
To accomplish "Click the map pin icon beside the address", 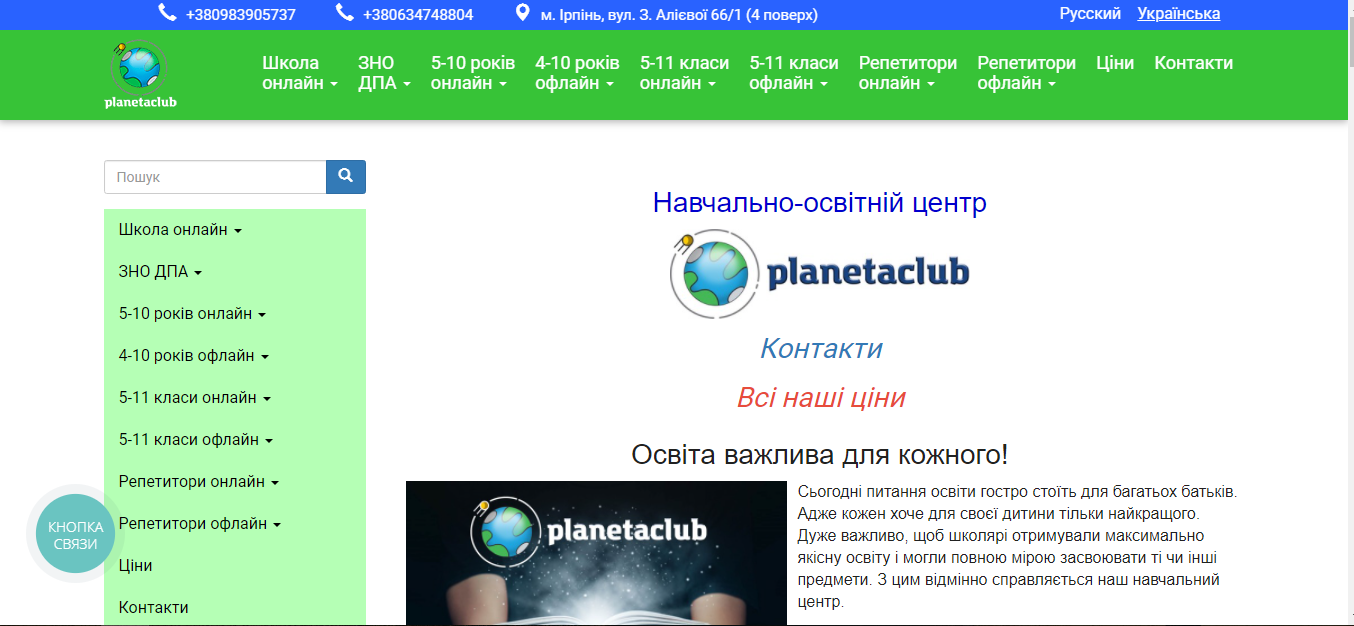I will [522, 13].
